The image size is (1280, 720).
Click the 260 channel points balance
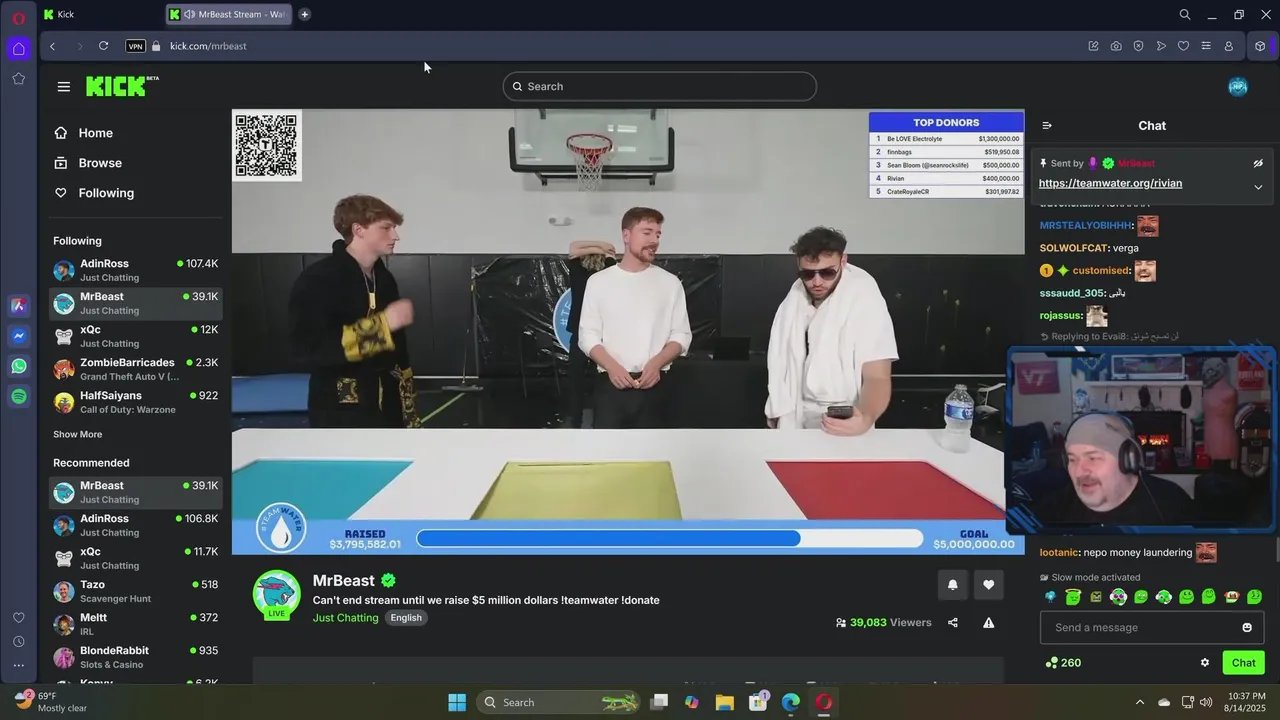[x=1062, y=663]
